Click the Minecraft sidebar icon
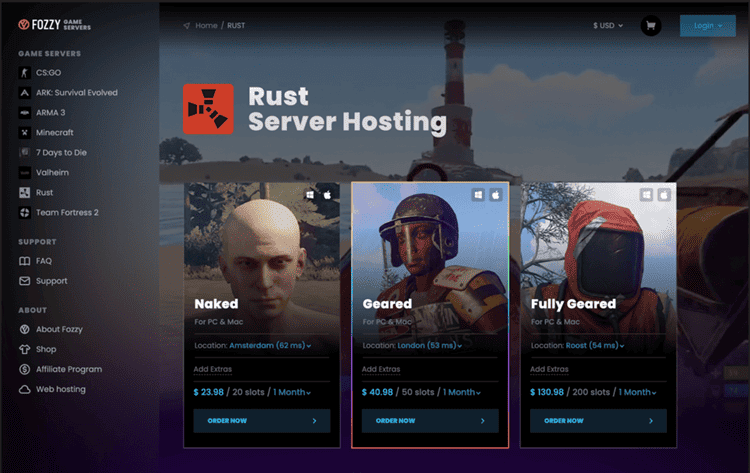Image resolution: width=750 pixels, height=473 pixels. click(x=24, y=132)
